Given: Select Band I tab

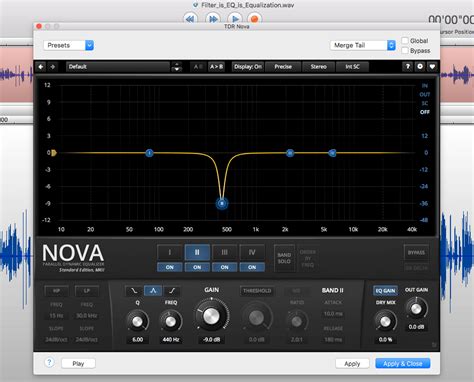Looking at the screenshot, I should pos(170,253).
